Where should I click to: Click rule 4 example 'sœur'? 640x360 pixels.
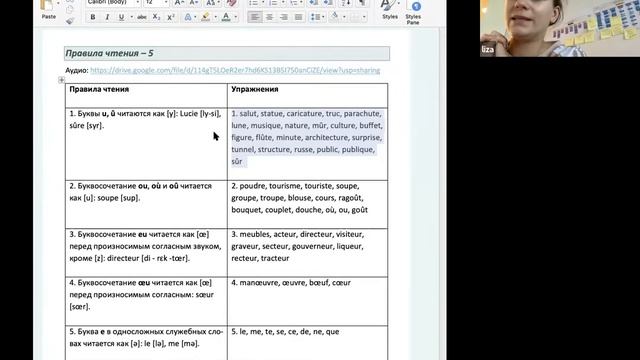pos(204,295)
